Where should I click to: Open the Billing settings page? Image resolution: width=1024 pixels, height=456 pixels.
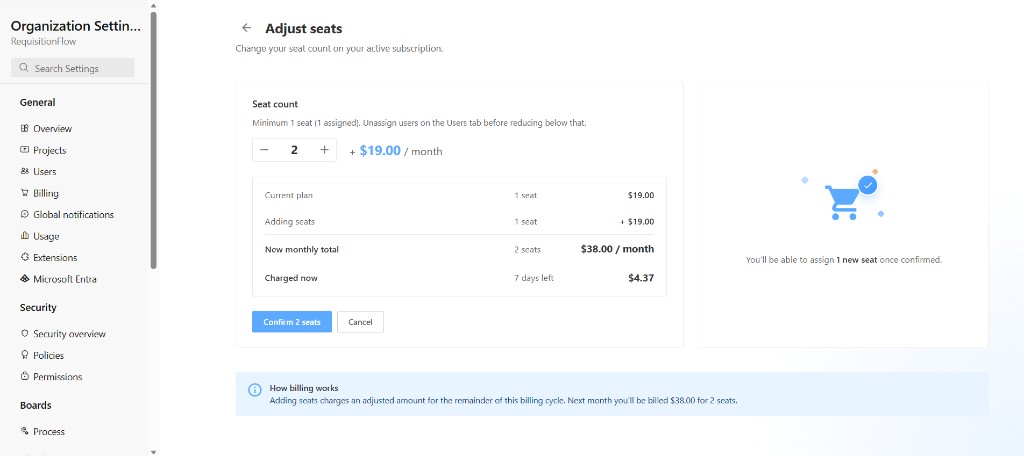click(x=46, y=193)
